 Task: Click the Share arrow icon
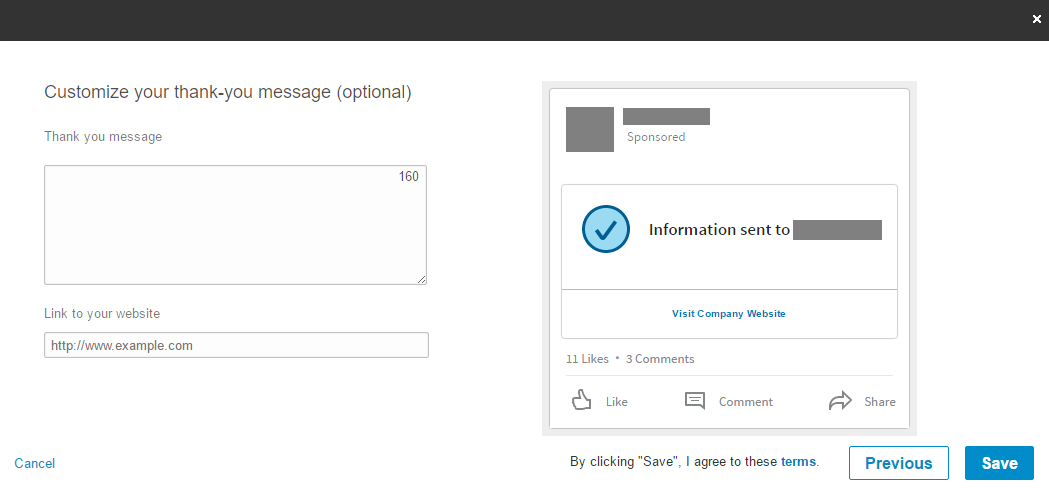[840, 401]
